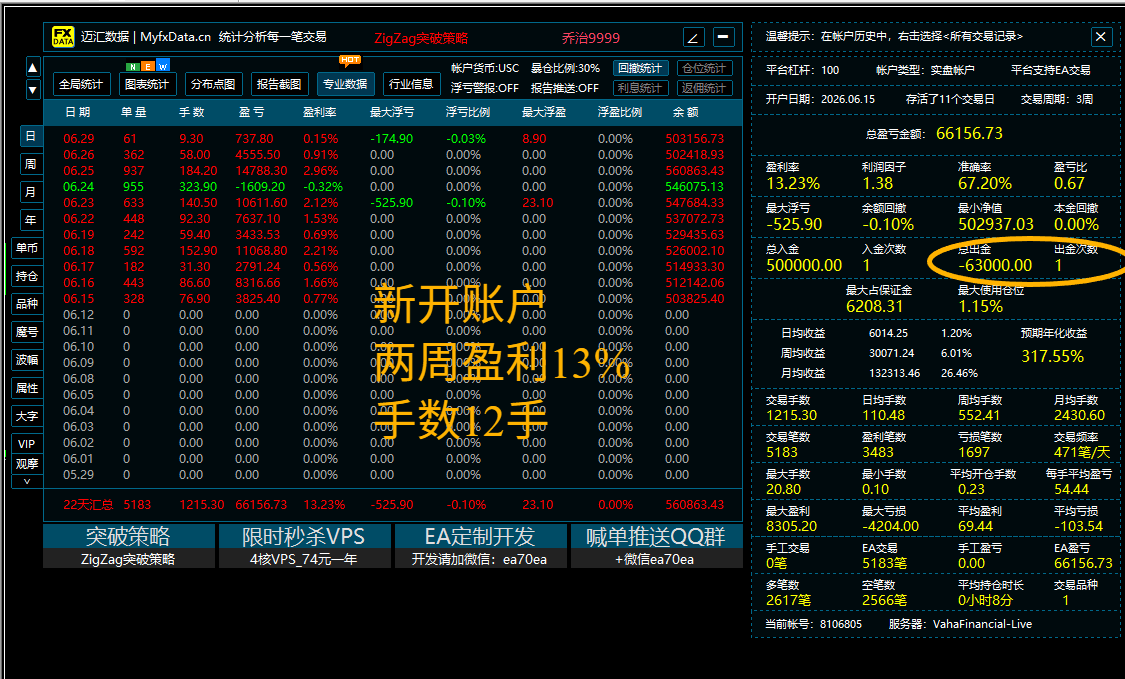This screenshot has width=1125, height=679.
Task: Sort by the 日期 column header
Action: (77, 112)
